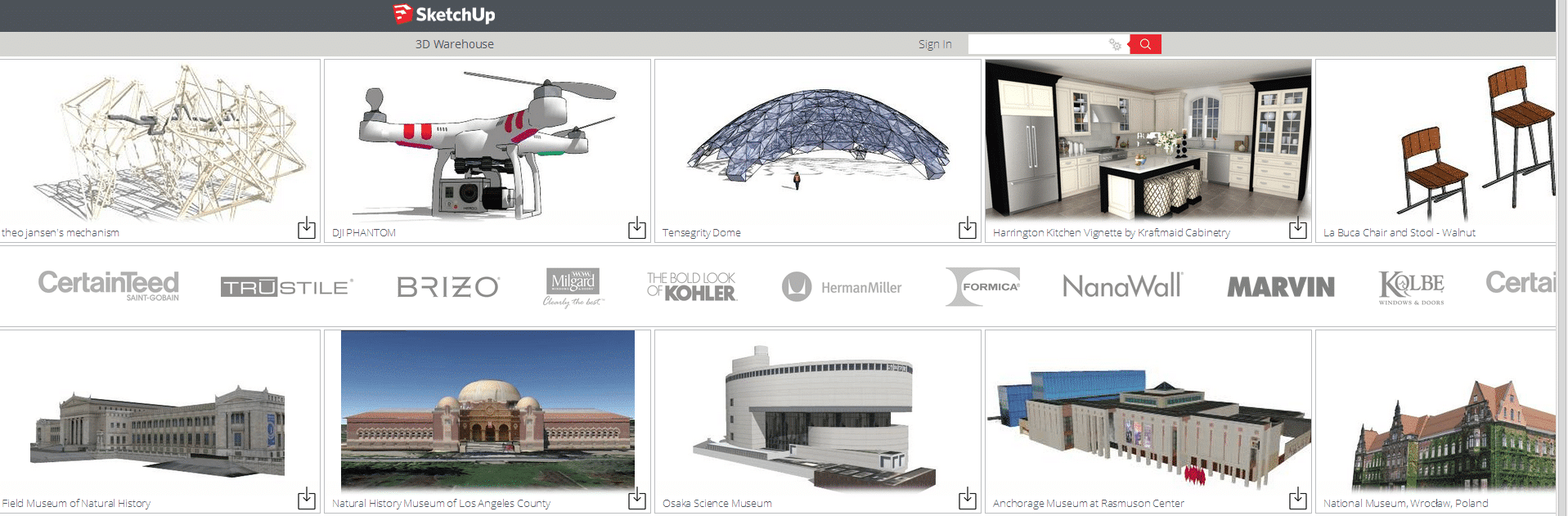This screenshot has width=1568, height=516.
Task: Open the TruStile brand logo
Action: coord(286,287)
